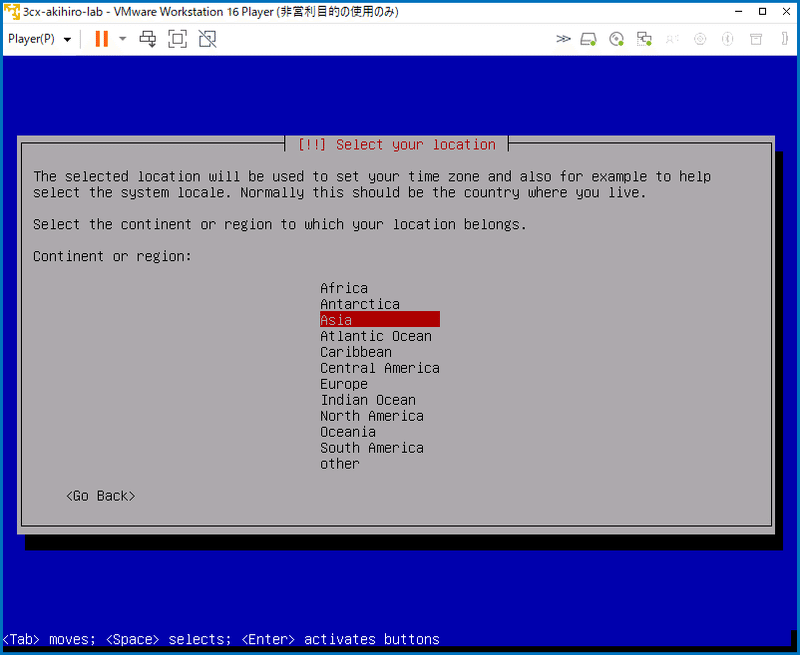Select Oceania region

click(348, 432)
